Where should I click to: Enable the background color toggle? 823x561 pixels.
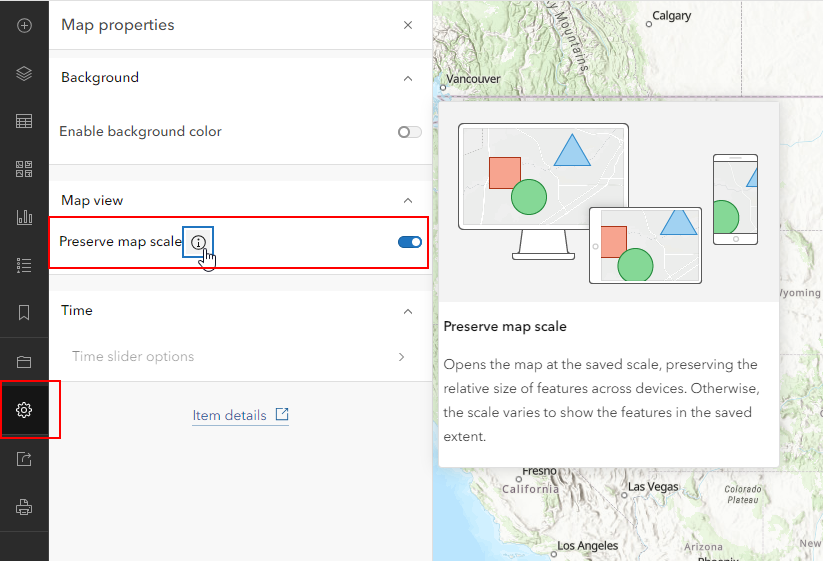point(409,132)
